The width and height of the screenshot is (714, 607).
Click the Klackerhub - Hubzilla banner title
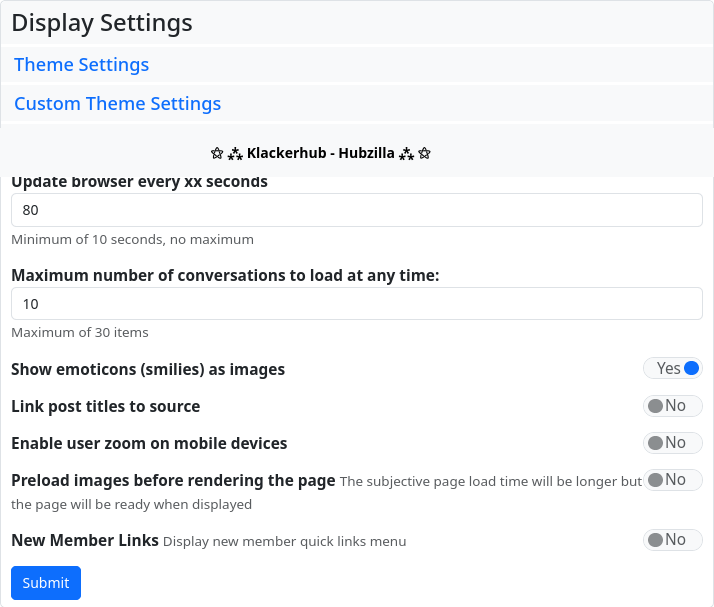[x=320, y=154]
